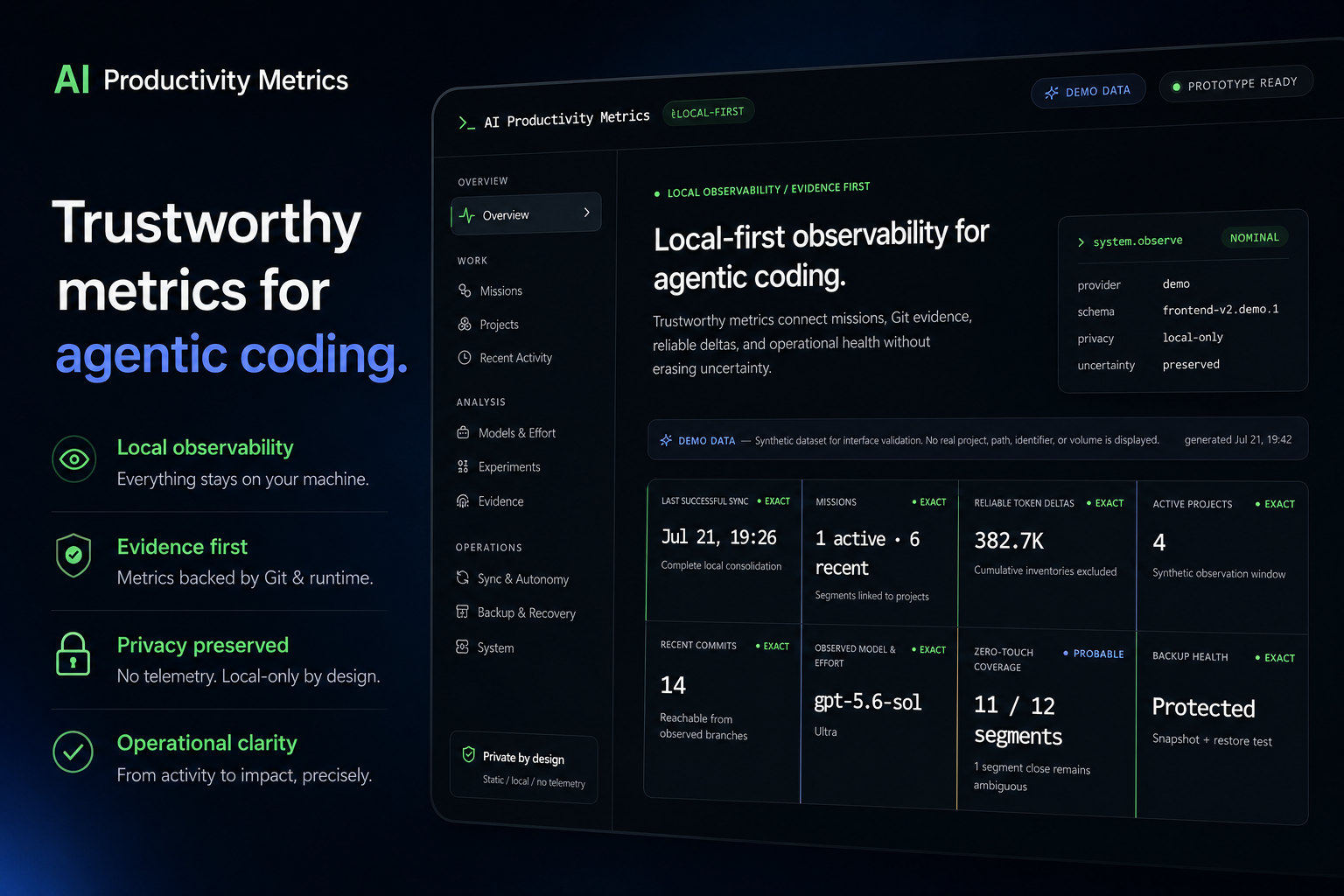Click the DEMO DATA pill button
The image size is (1344, 896).
coord(1088,91)
